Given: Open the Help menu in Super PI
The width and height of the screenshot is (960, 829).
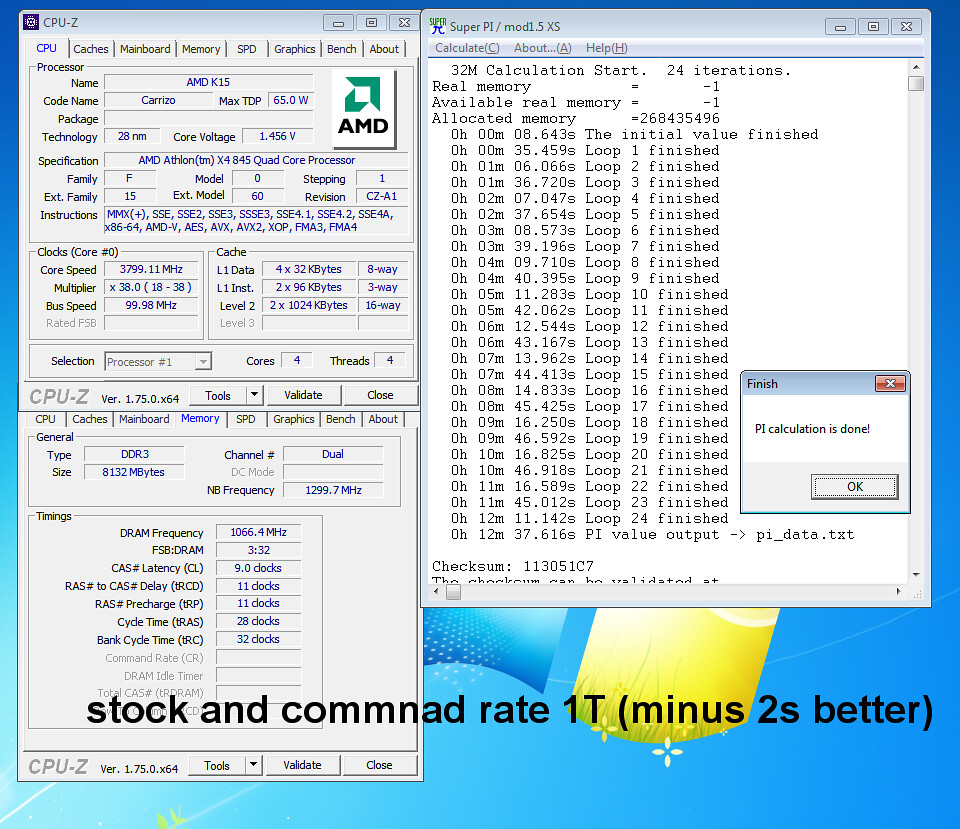Looking at the screenshot, I should tap(606, 48).
